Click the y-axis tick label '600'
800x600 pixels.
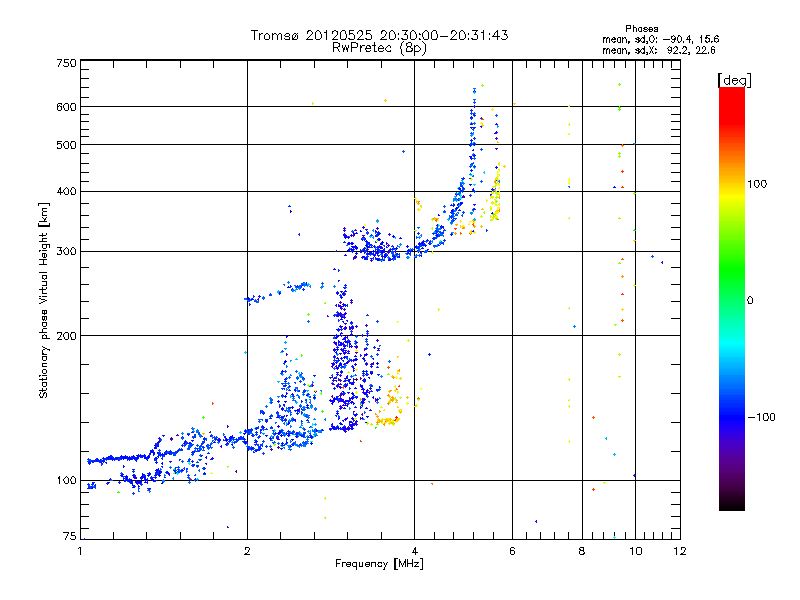67,107
